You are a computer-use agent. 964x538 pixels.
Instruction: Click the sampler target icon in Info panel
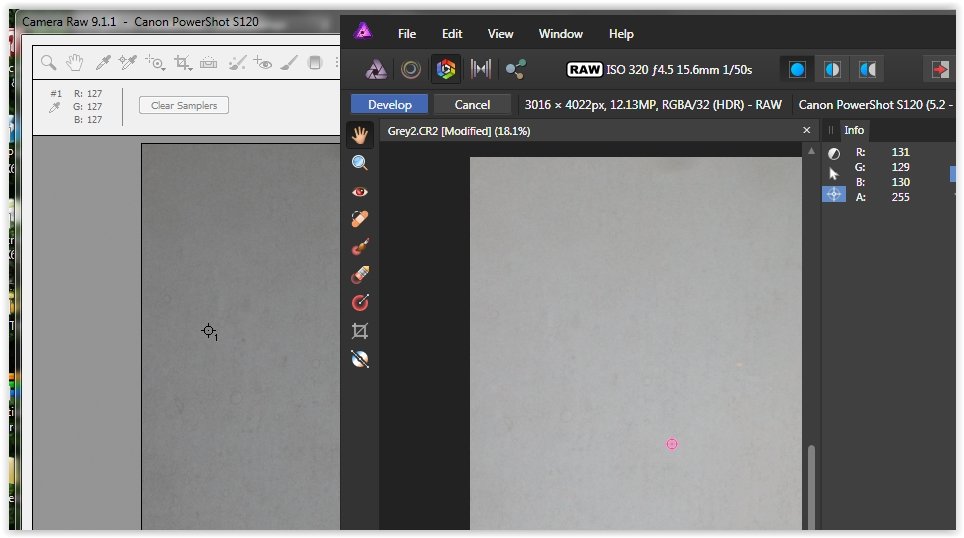coord(834,195)
